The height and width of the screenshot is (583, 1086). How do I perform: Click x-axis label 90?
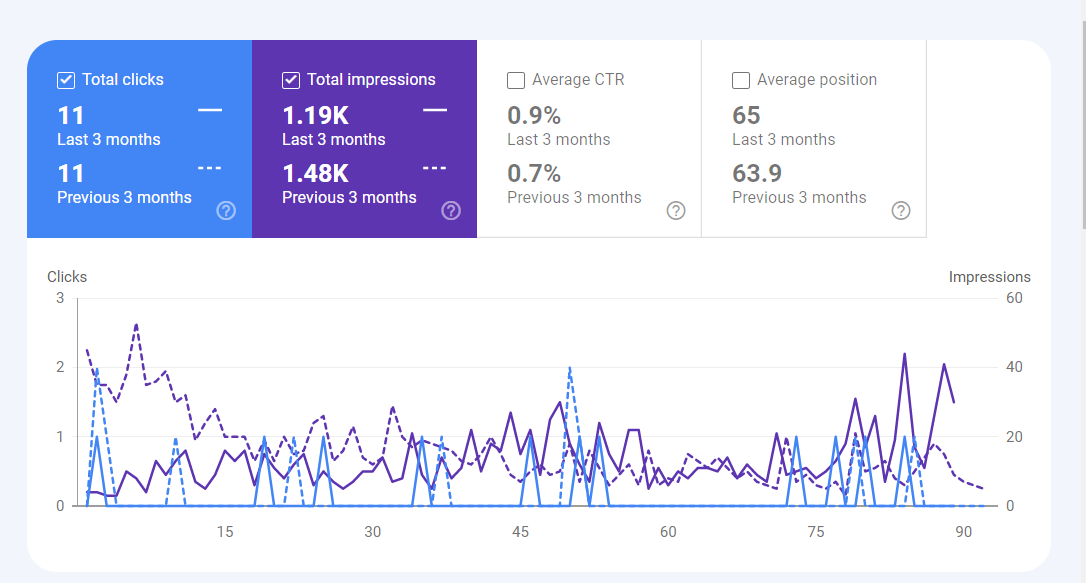[963, 532]
